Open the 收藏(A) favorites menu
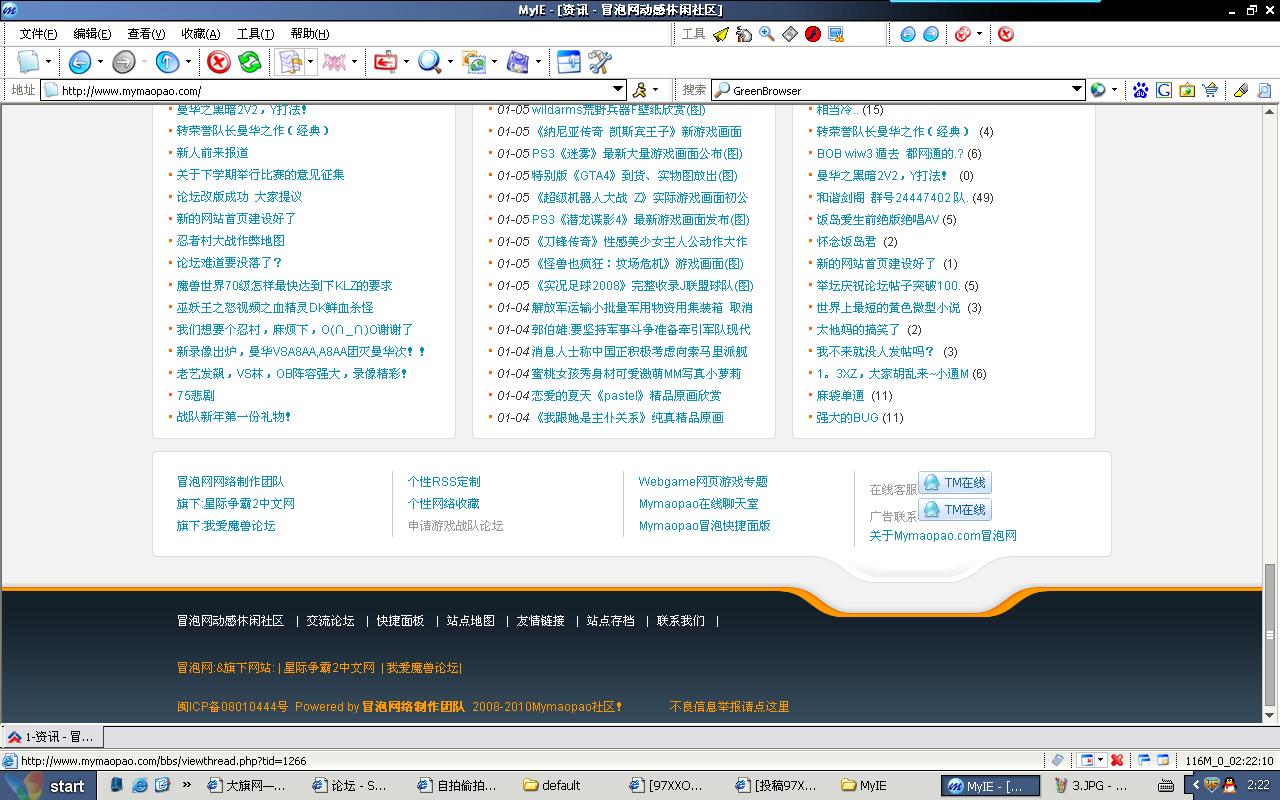 pyautogui.click(x=200, y=34)
